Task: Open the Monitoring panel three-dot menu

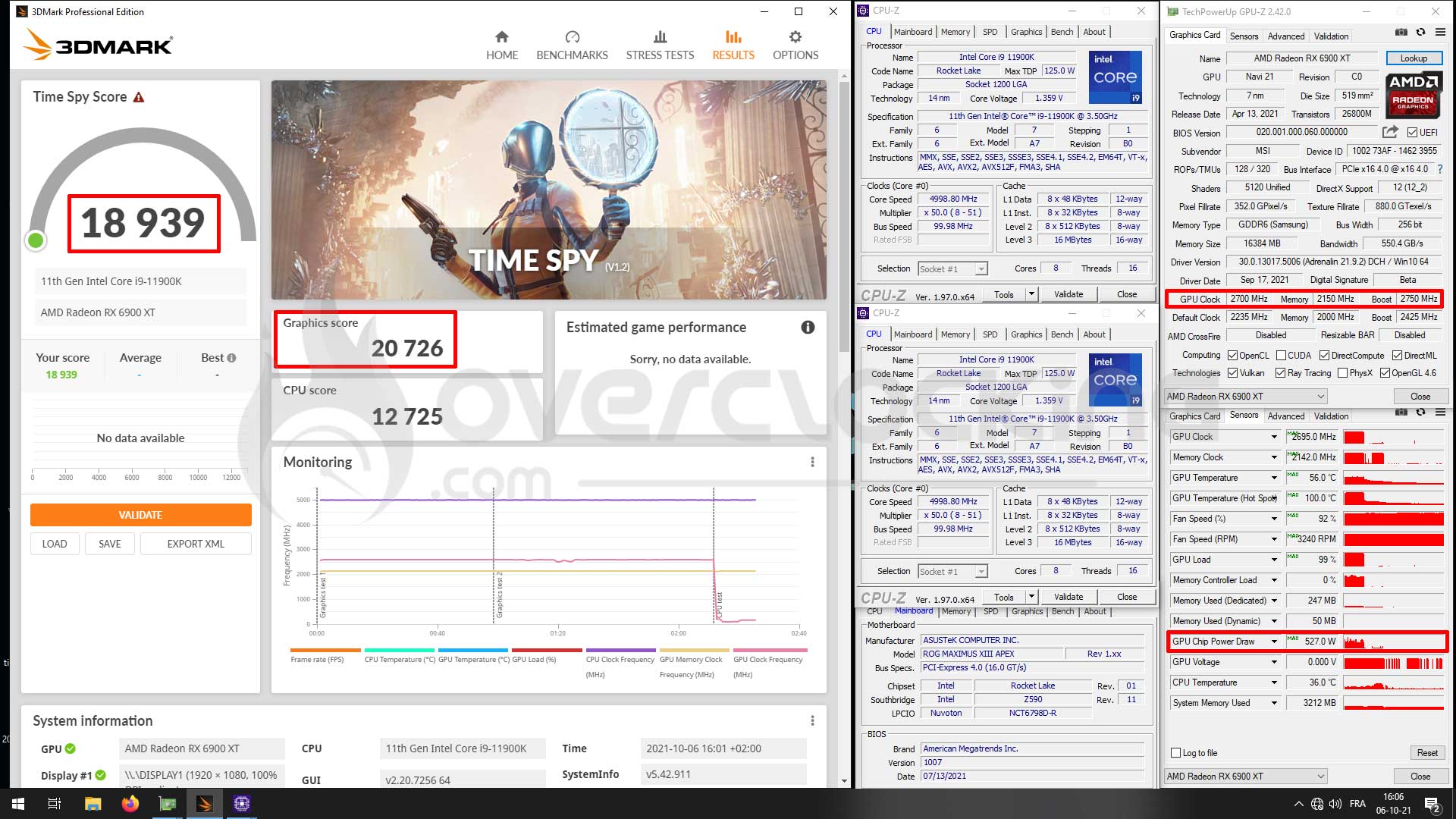Action: [x=812, y=462]
